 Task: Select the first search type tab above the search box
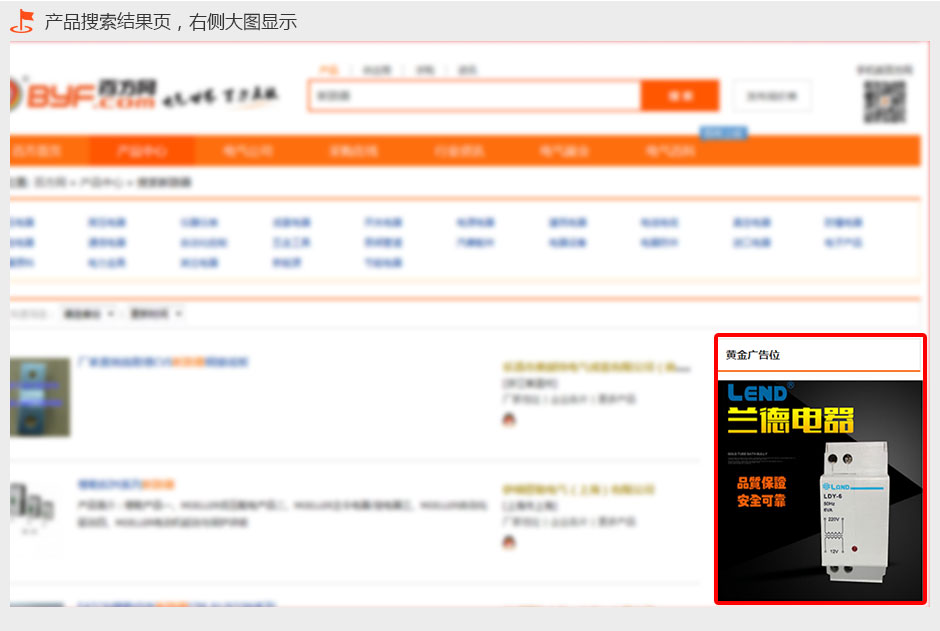tap(328, 70)
